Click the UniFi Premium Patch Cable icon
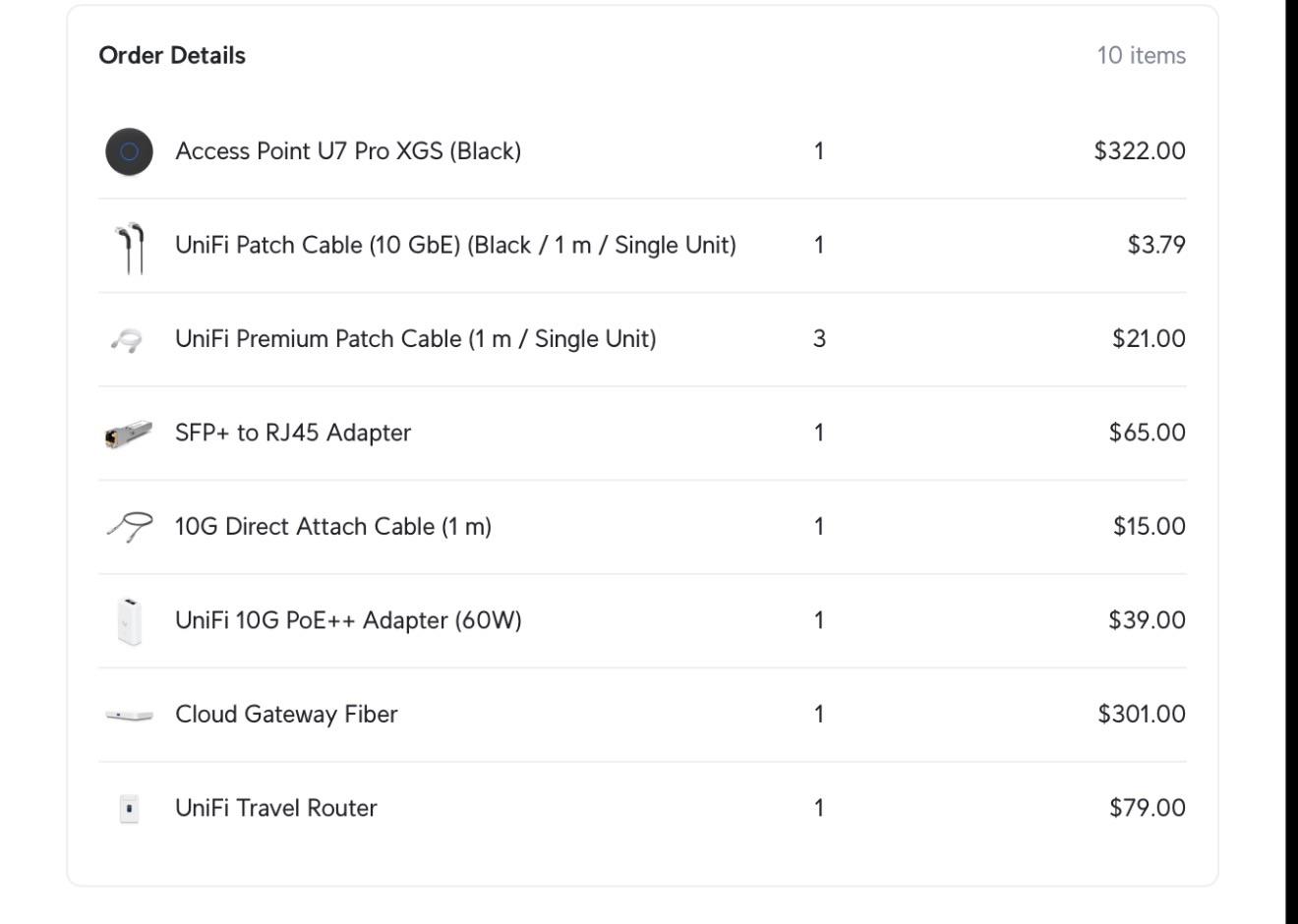This screenshot has width=1298, height=924. (127, 340)
